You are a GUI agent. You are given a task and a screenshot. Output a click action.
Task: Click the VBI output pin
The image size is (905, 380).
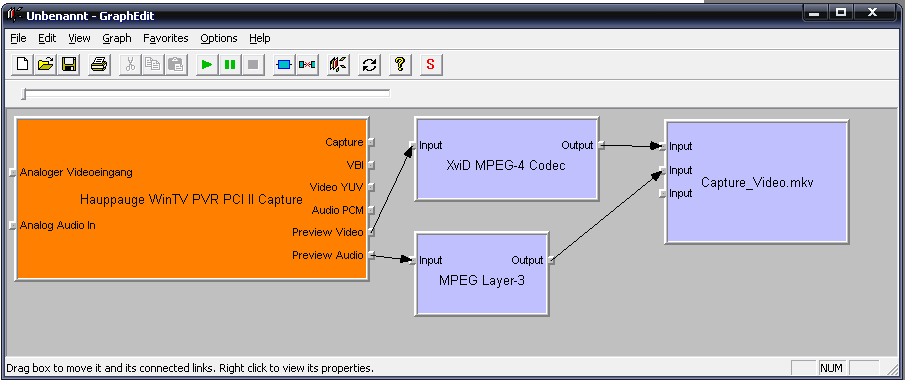pos(371,165)
